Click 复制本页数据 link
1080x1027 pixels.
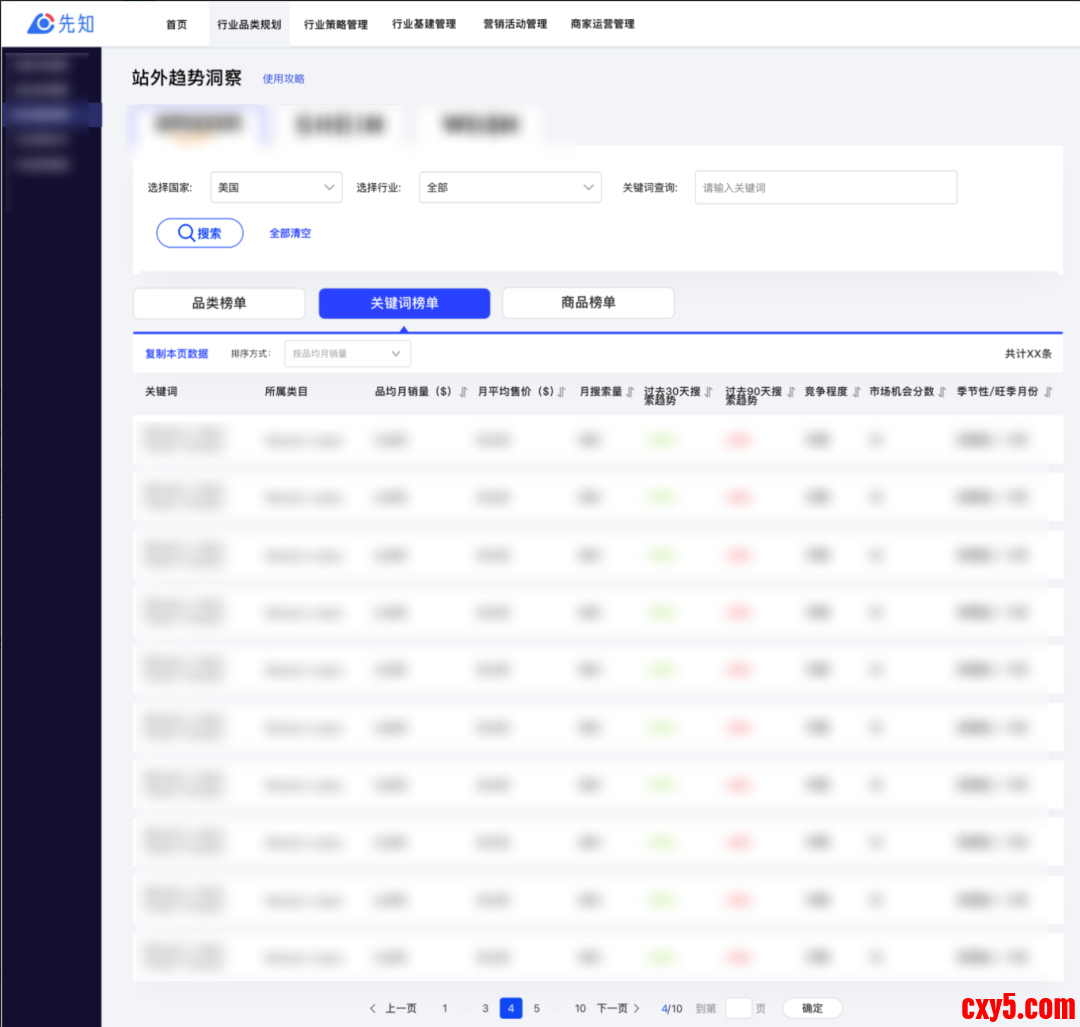coord(177,353)
